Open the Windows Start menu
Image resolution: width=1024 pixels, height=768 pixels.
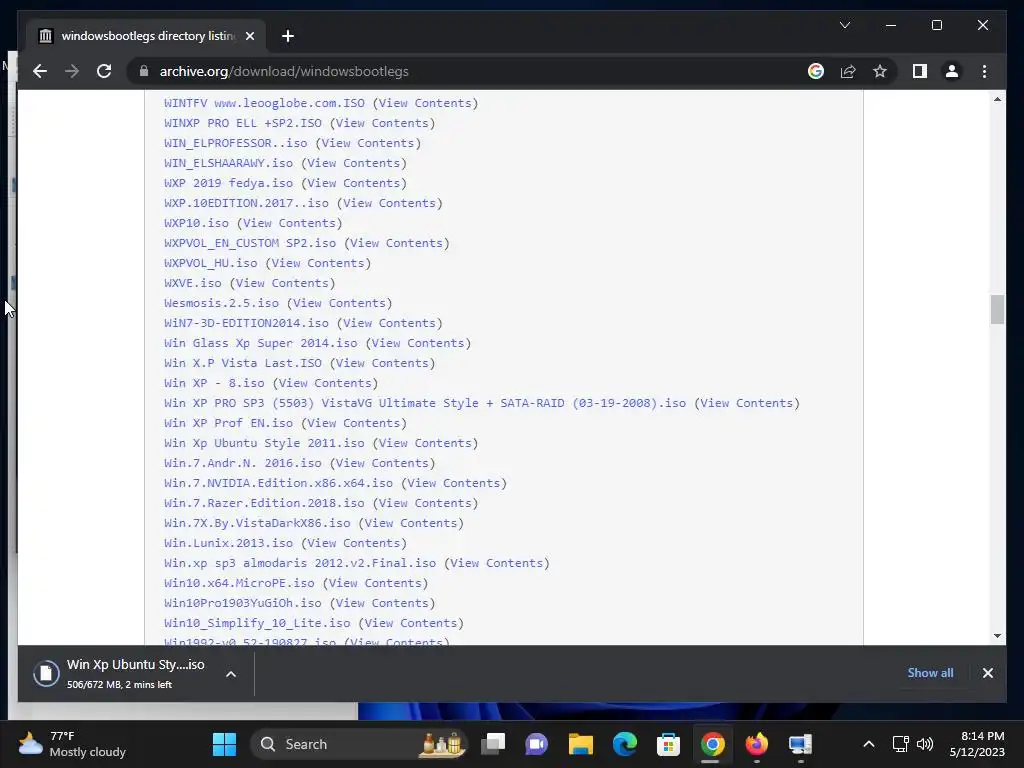point(224,744)
